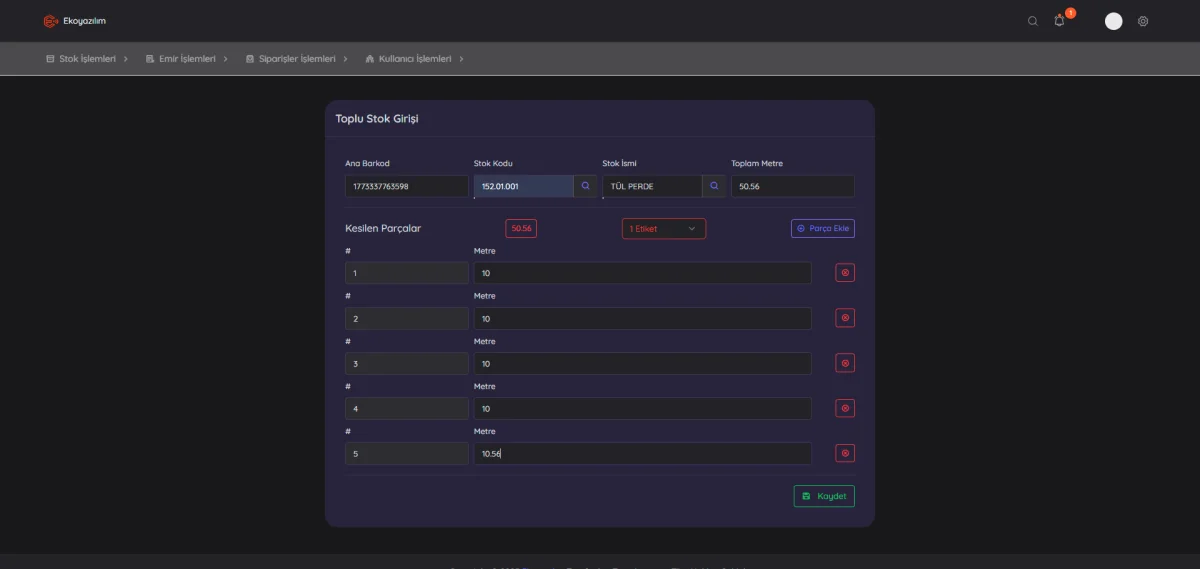Screen dimensions: 1200x569
Task: Delete piece row 4
Action: coord(845,408)
